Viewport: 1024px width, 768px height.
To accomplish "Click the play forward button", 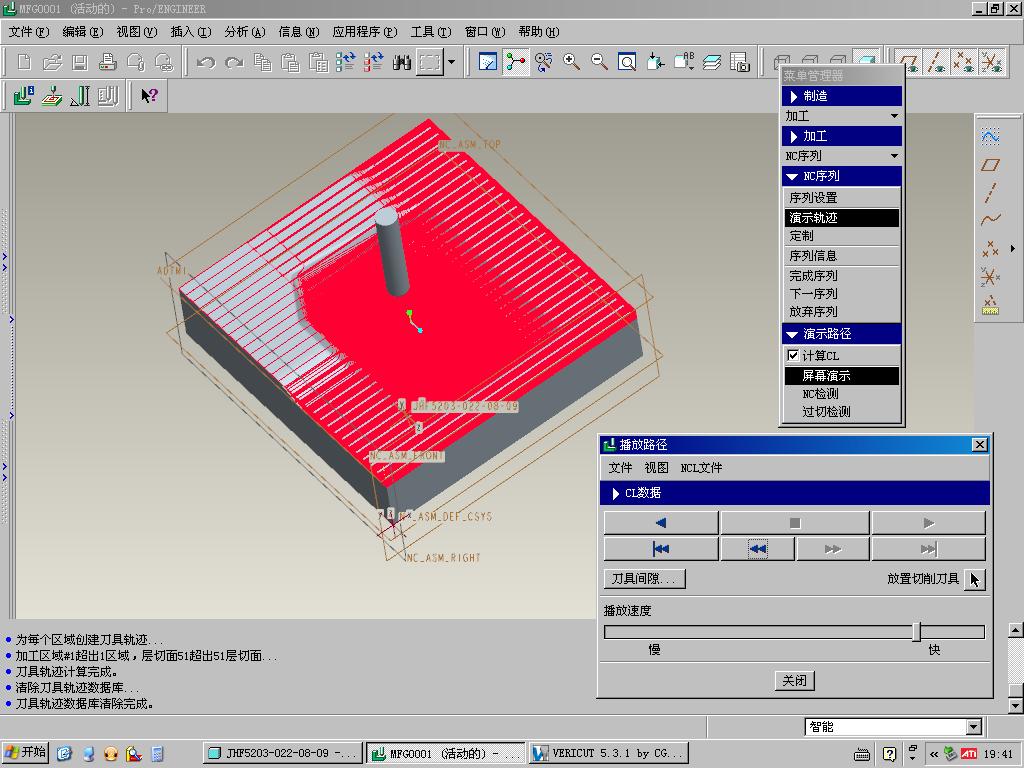I will pos(929,523).
